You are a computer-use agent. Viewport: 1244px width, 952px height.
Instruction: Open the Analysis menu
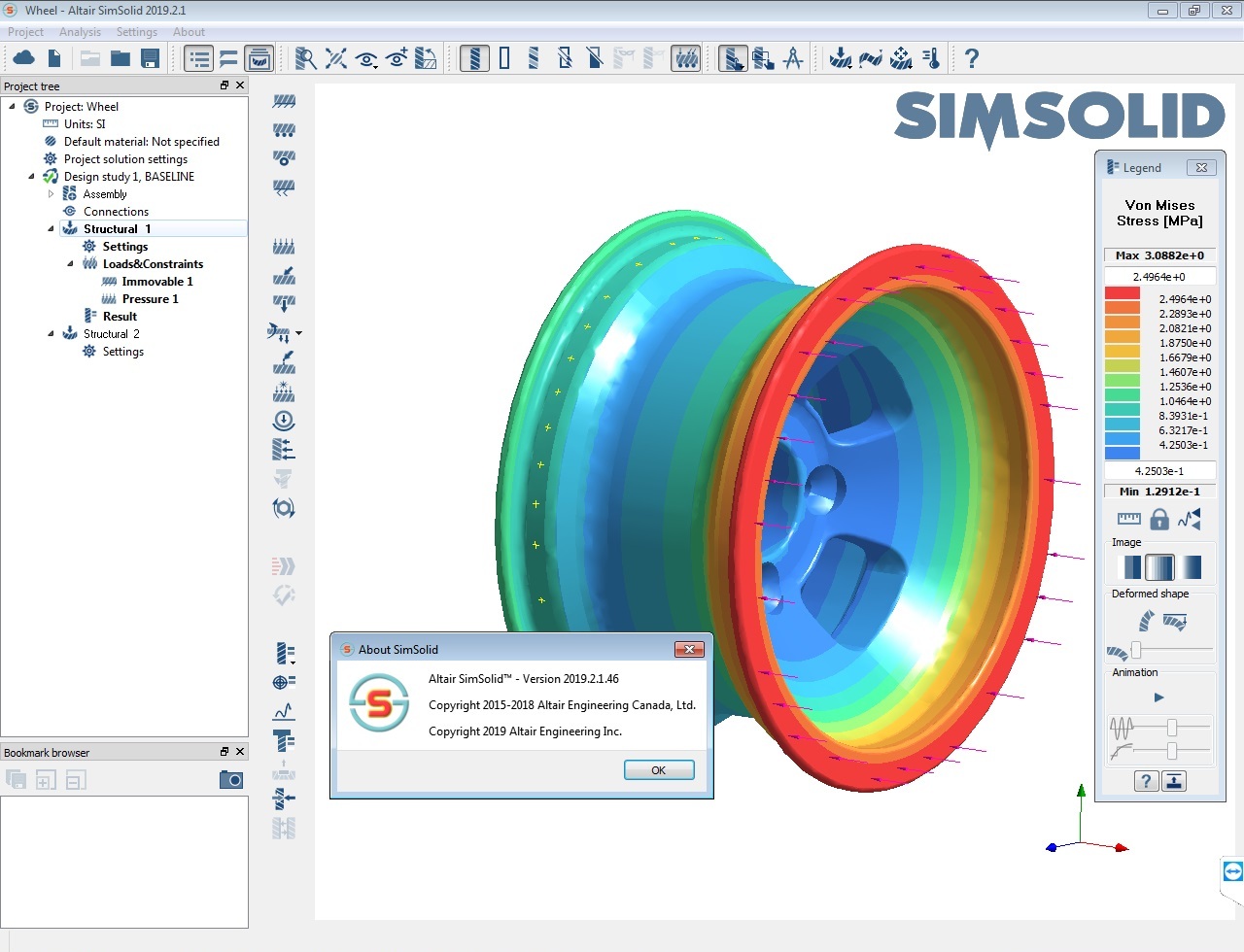pos(80,32)
